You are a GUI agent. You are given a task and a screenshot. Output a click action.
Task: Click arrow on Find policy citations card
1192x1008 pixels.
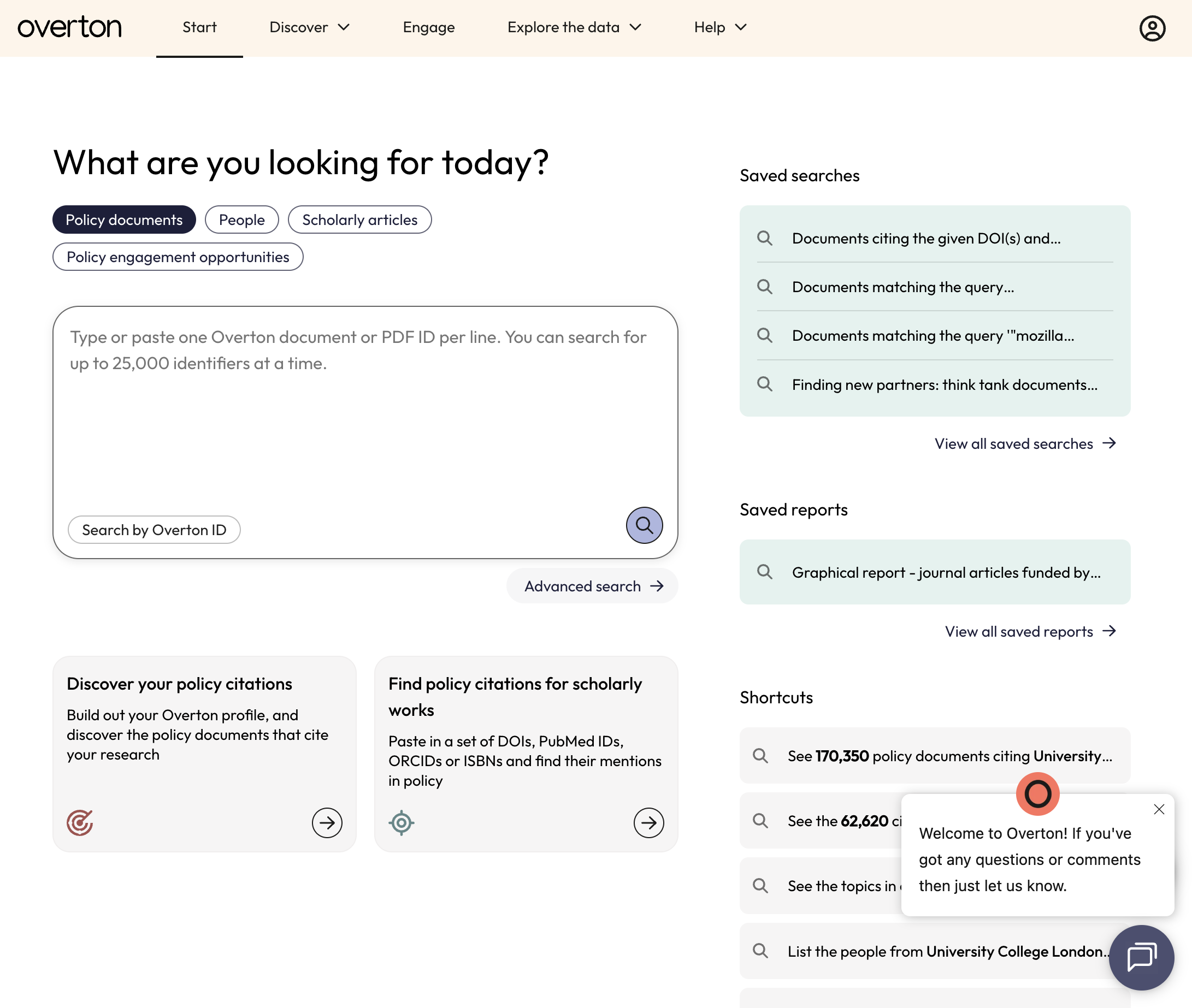tap(648, 822)
